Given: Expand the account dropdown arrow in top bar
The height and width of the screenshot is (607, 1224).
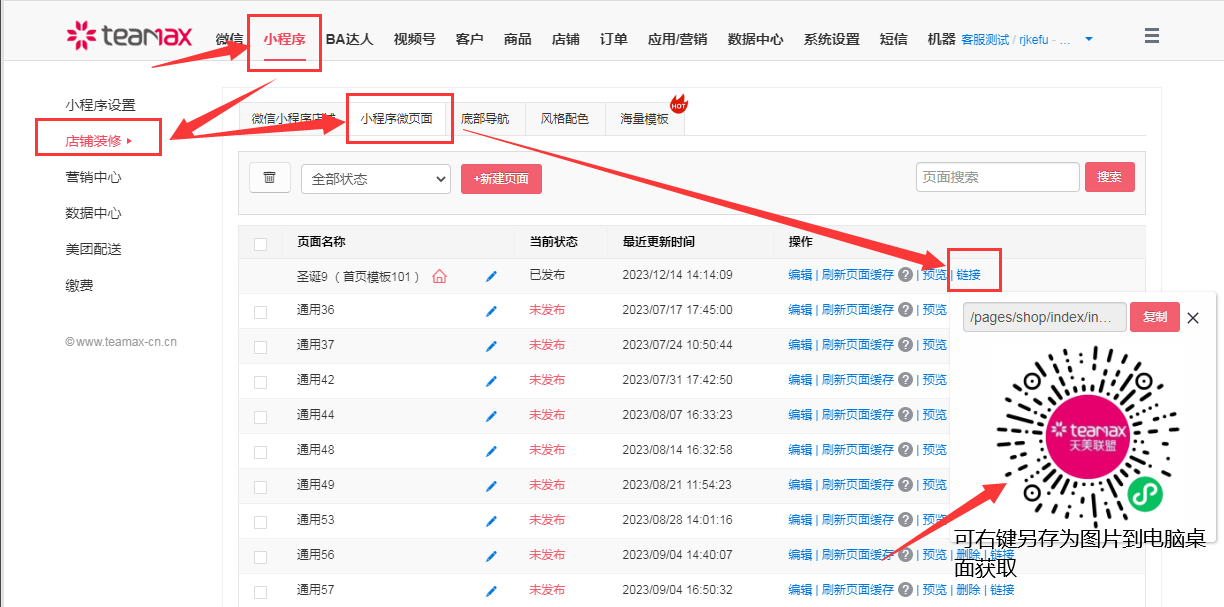Looking at the screenshot, I should (1089, 40).
